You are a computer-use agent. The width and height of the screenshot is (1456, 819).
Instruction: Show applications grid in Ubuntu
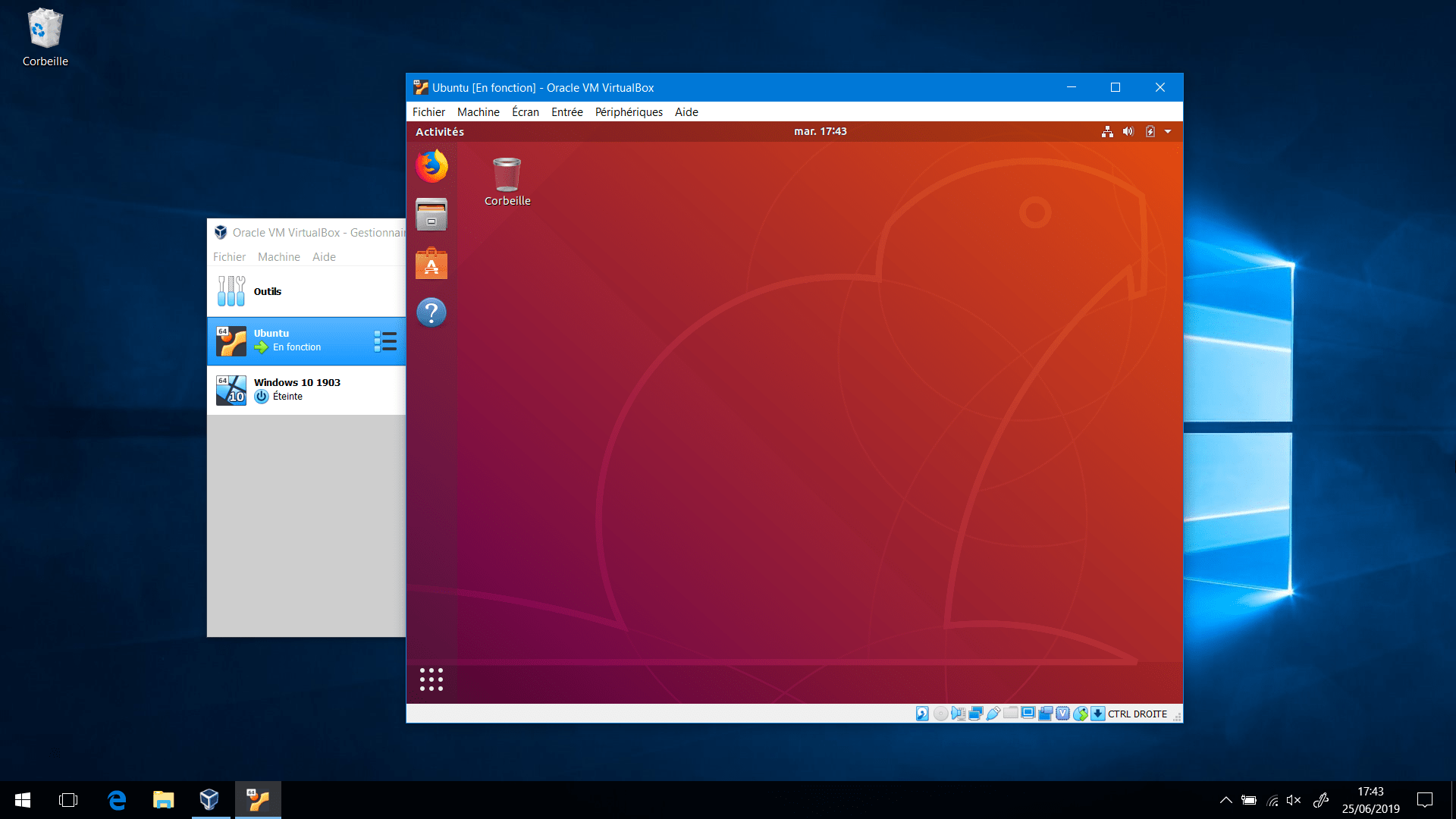pyautogui.click(x=431, y=679)
